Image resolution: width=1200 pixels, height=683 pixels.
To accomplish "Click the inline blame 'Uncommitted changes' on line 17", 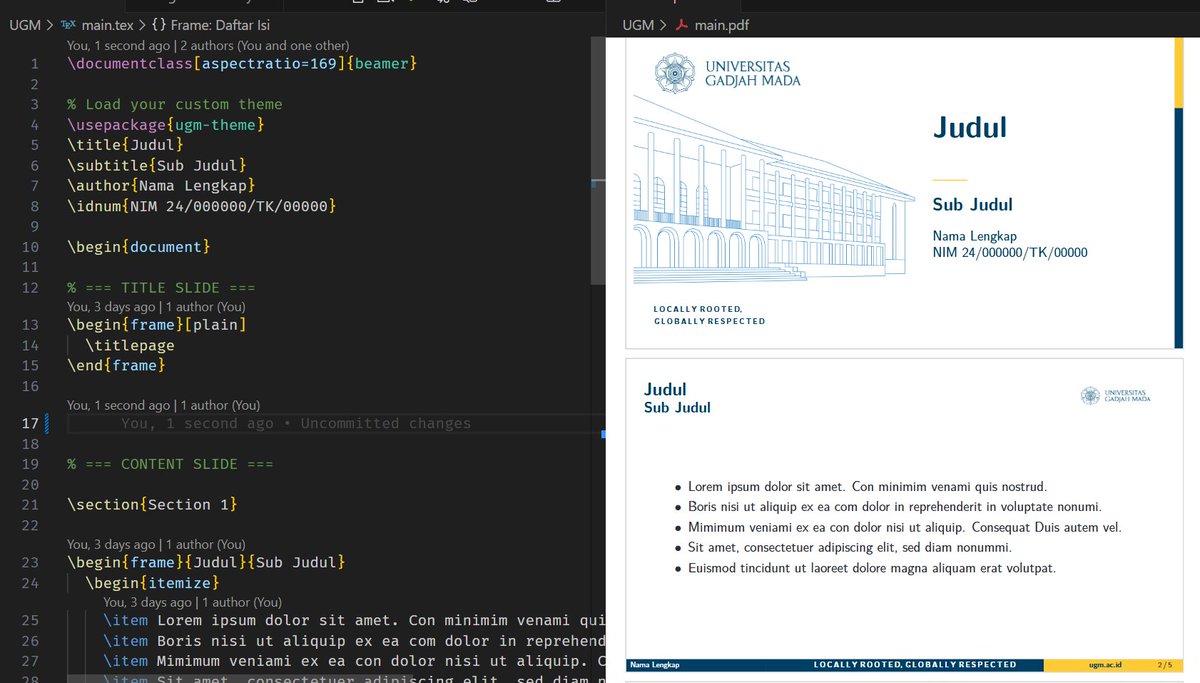I will tap(385, 423).
